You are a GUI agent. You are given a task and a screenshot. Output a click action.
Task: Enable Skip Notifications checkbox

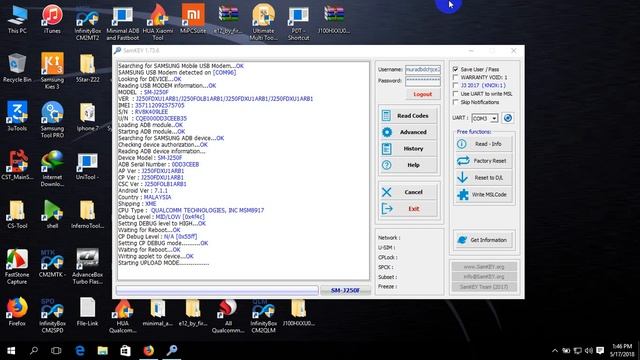[455, 102]
